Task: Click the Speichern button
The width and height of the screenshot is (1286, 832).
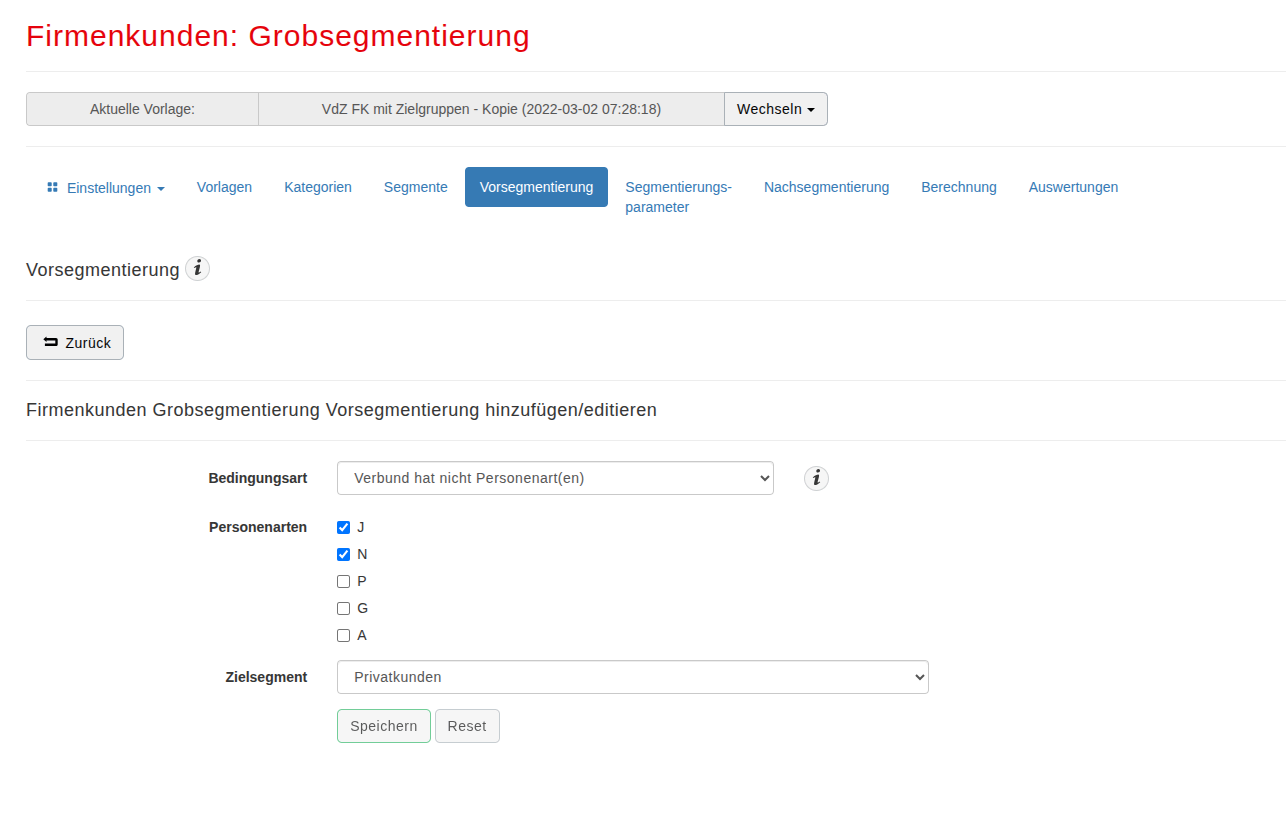Action: point(384,726)
